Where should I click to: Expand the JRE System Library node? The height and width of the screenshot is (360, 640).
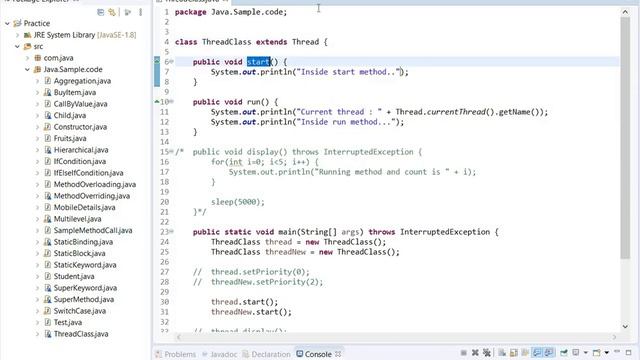tap(17, 35)
